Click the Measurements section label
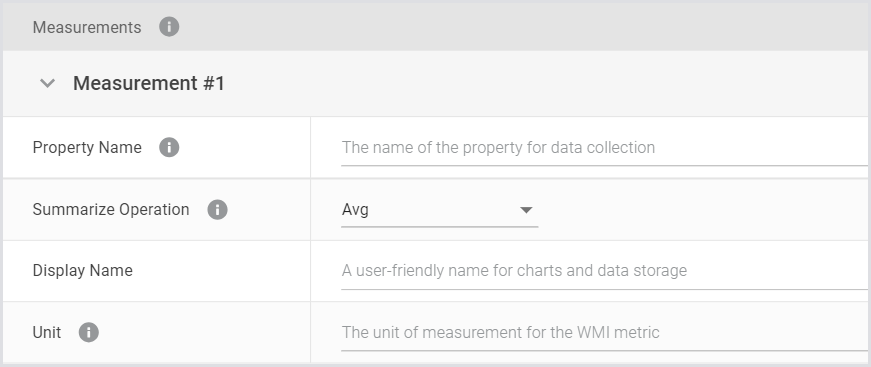871x367 pixels. [x=87, y=27]
